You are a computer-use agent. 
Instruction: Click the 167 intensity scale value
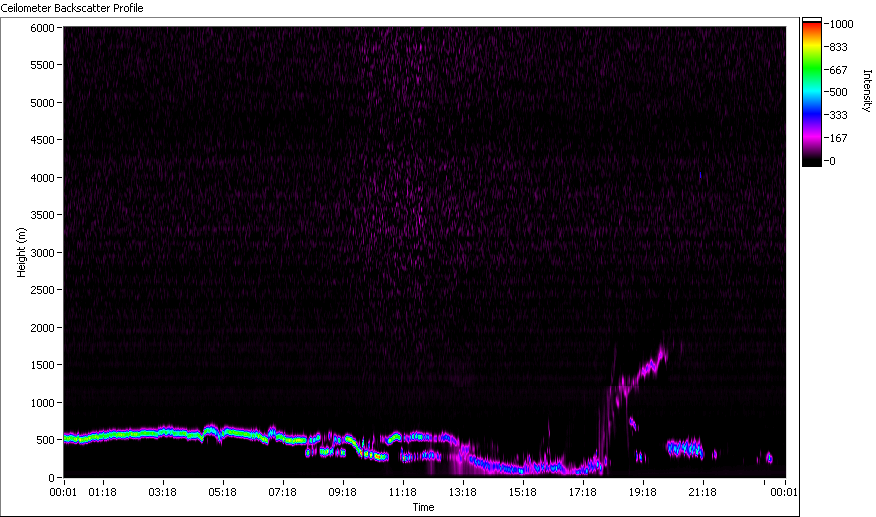(839, 138)
